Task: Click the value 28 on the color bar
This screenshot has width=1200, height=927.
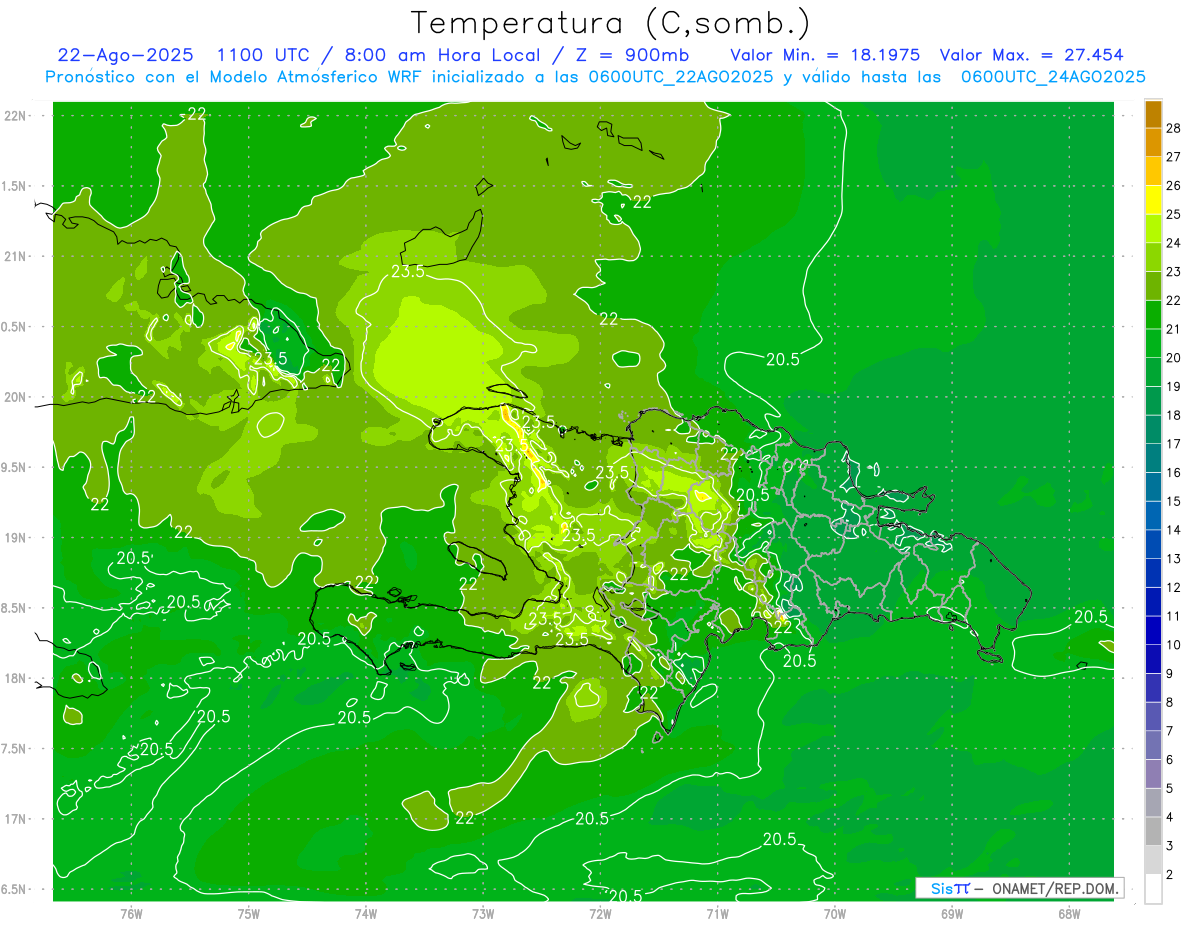Action: (x=1174, y=128)
